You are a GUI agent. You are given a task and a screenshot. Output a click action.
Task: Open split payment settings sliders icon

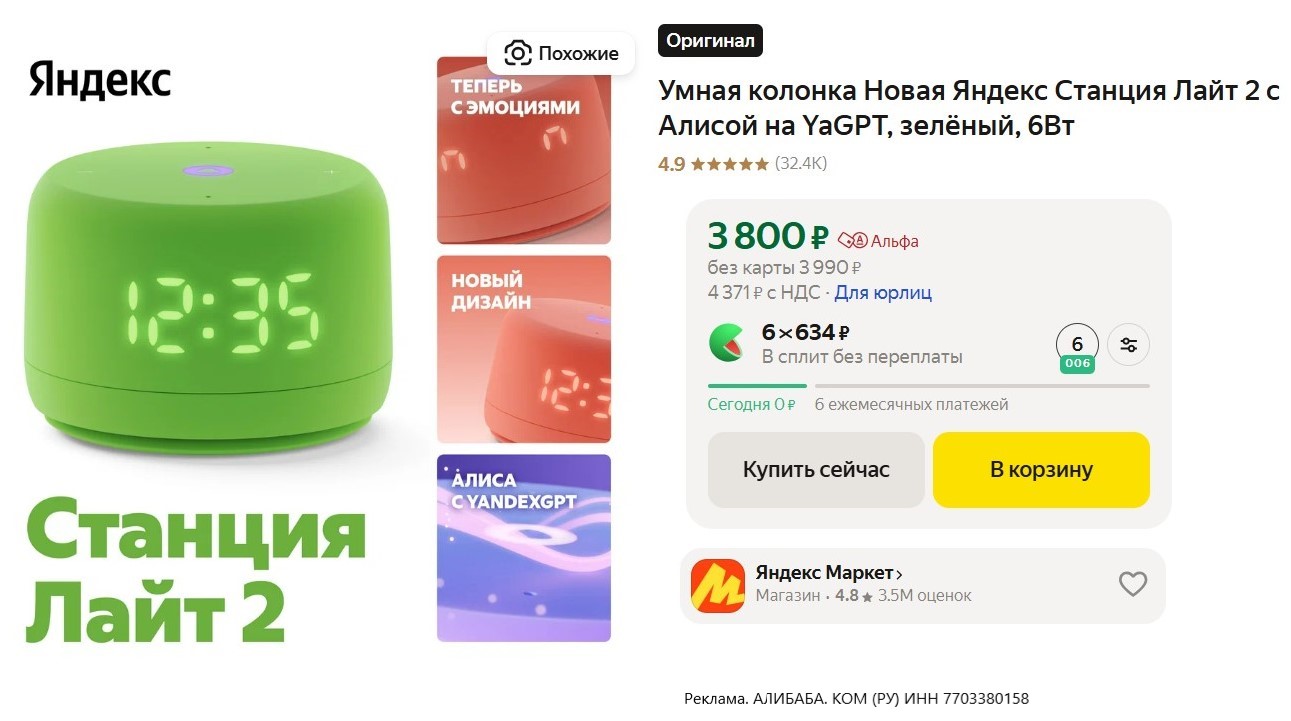point(1129,345)
